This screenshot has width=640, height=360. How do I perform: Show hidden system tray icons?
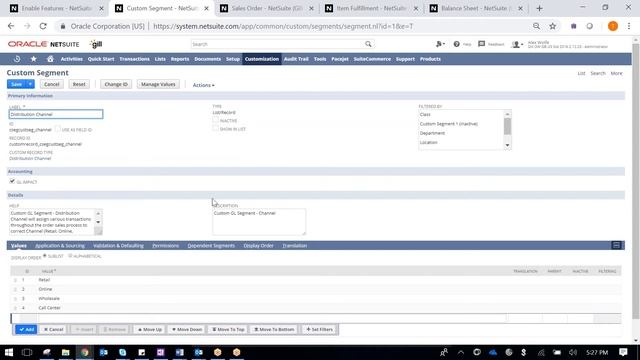461,352
